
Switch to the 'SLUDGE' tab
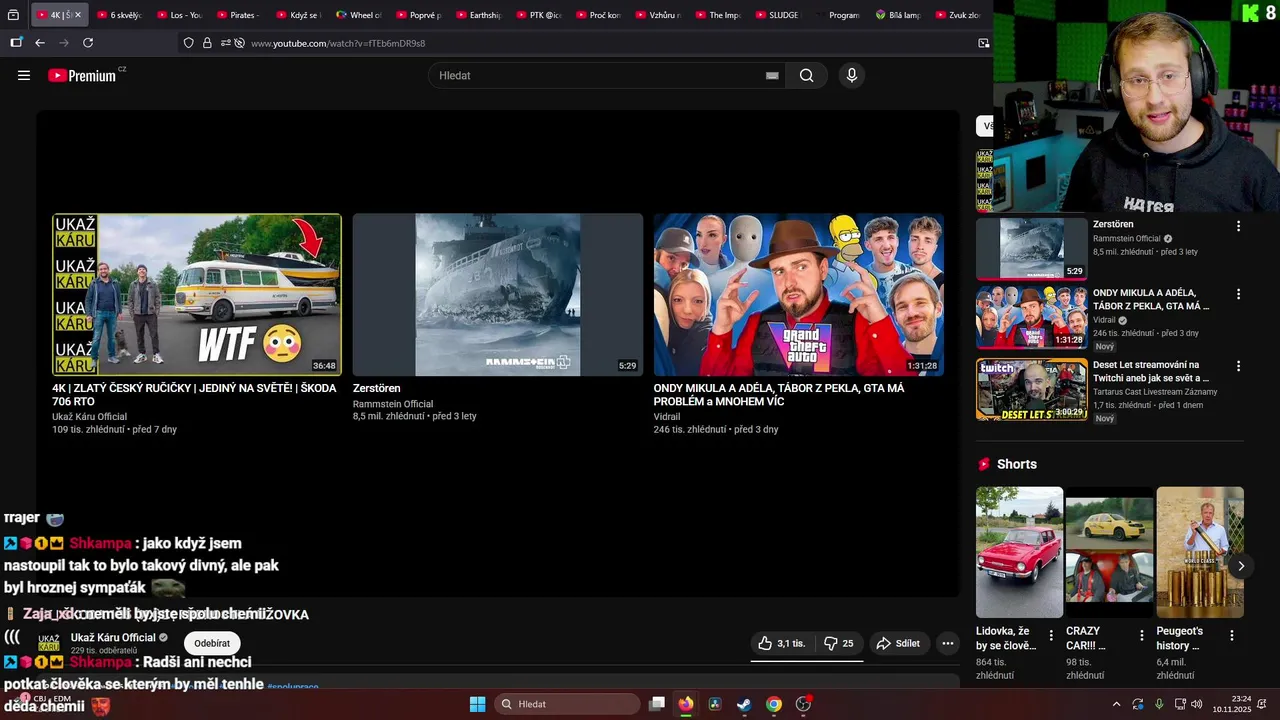tap(777, 15)
